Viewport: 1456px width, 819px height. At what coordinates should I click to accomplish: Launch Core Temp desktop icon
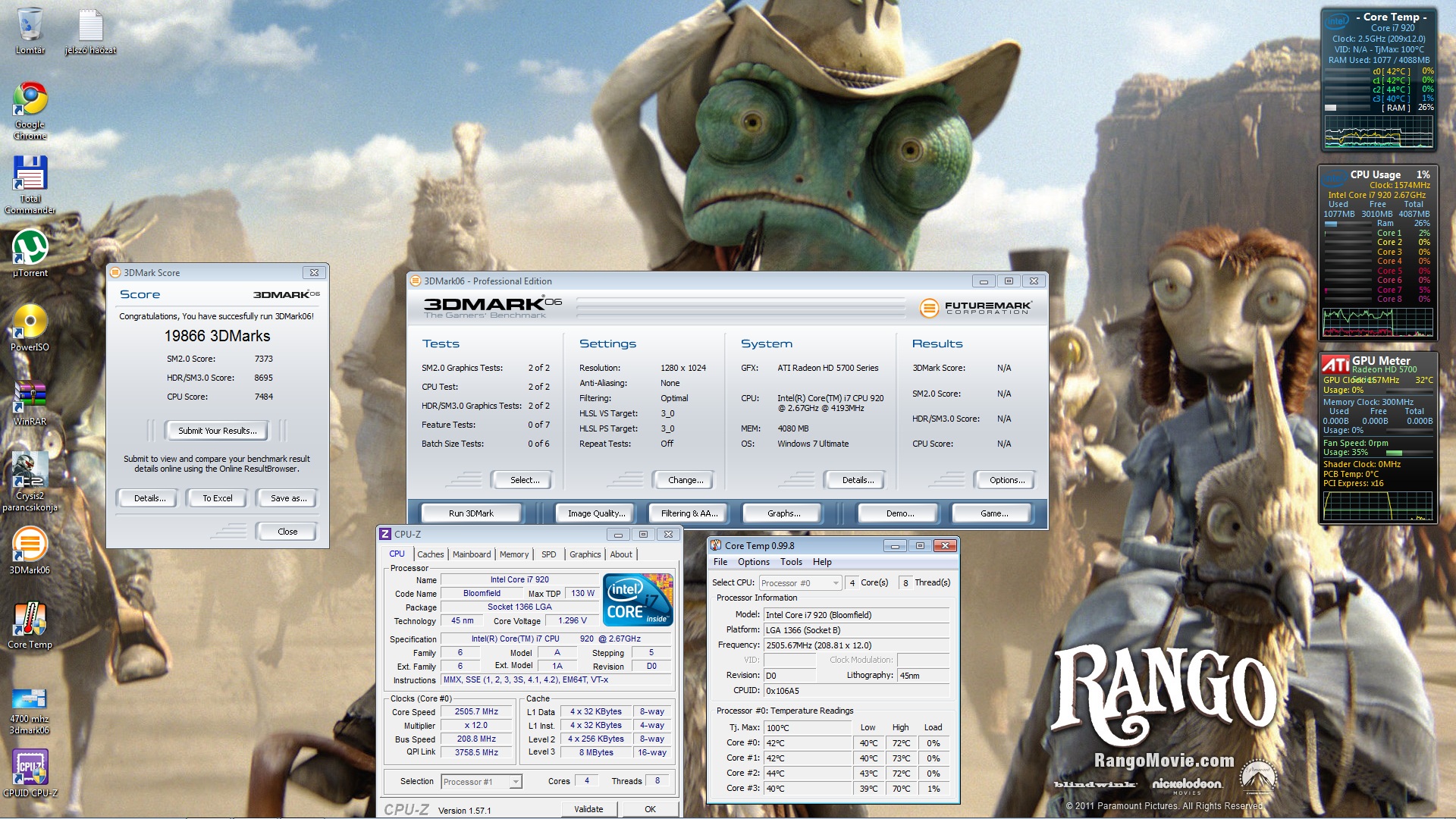pyautogui.click(x=30, y=625)
